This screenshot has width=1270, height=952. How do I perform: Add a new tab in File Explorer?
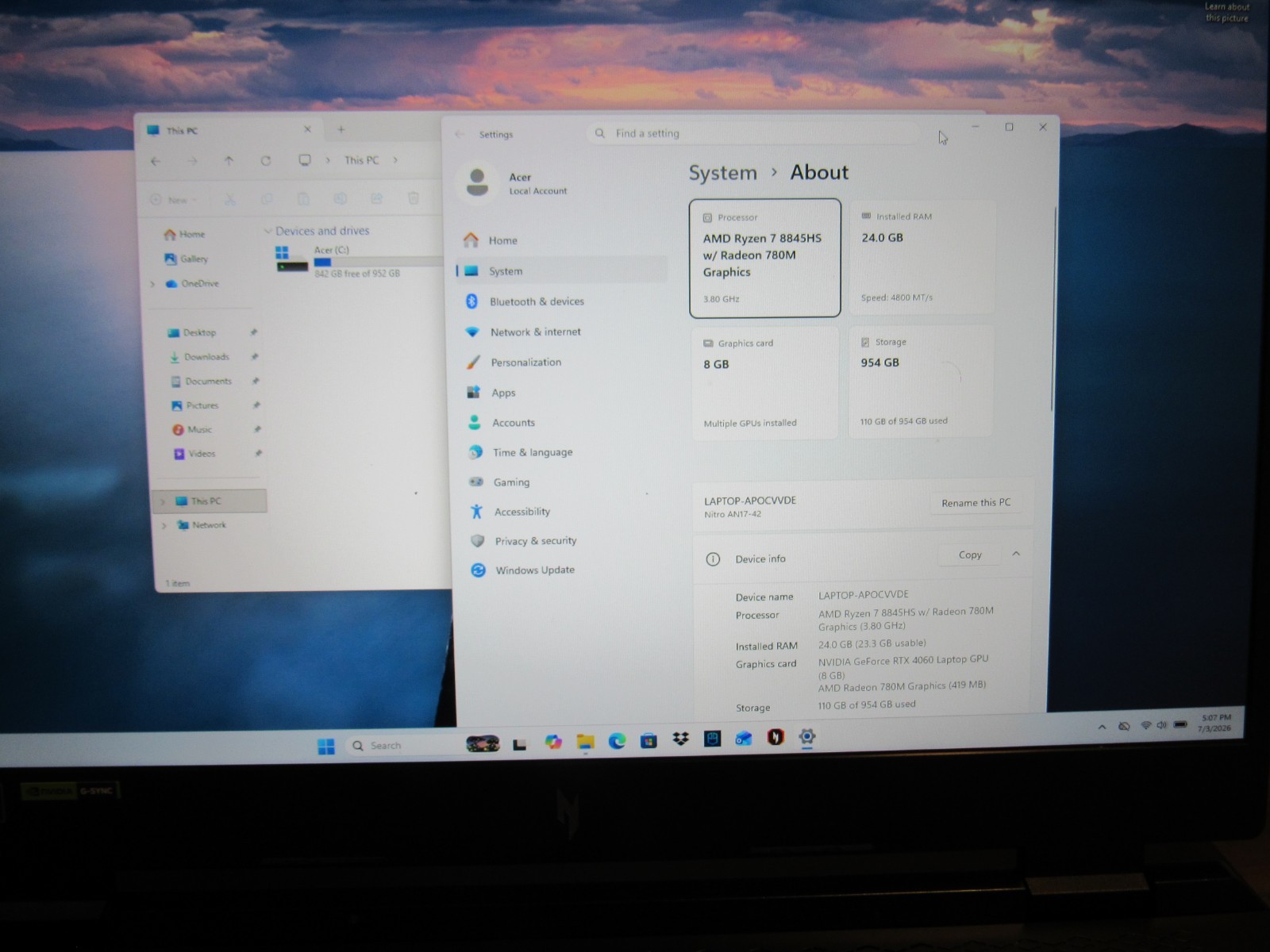point(341,129)
